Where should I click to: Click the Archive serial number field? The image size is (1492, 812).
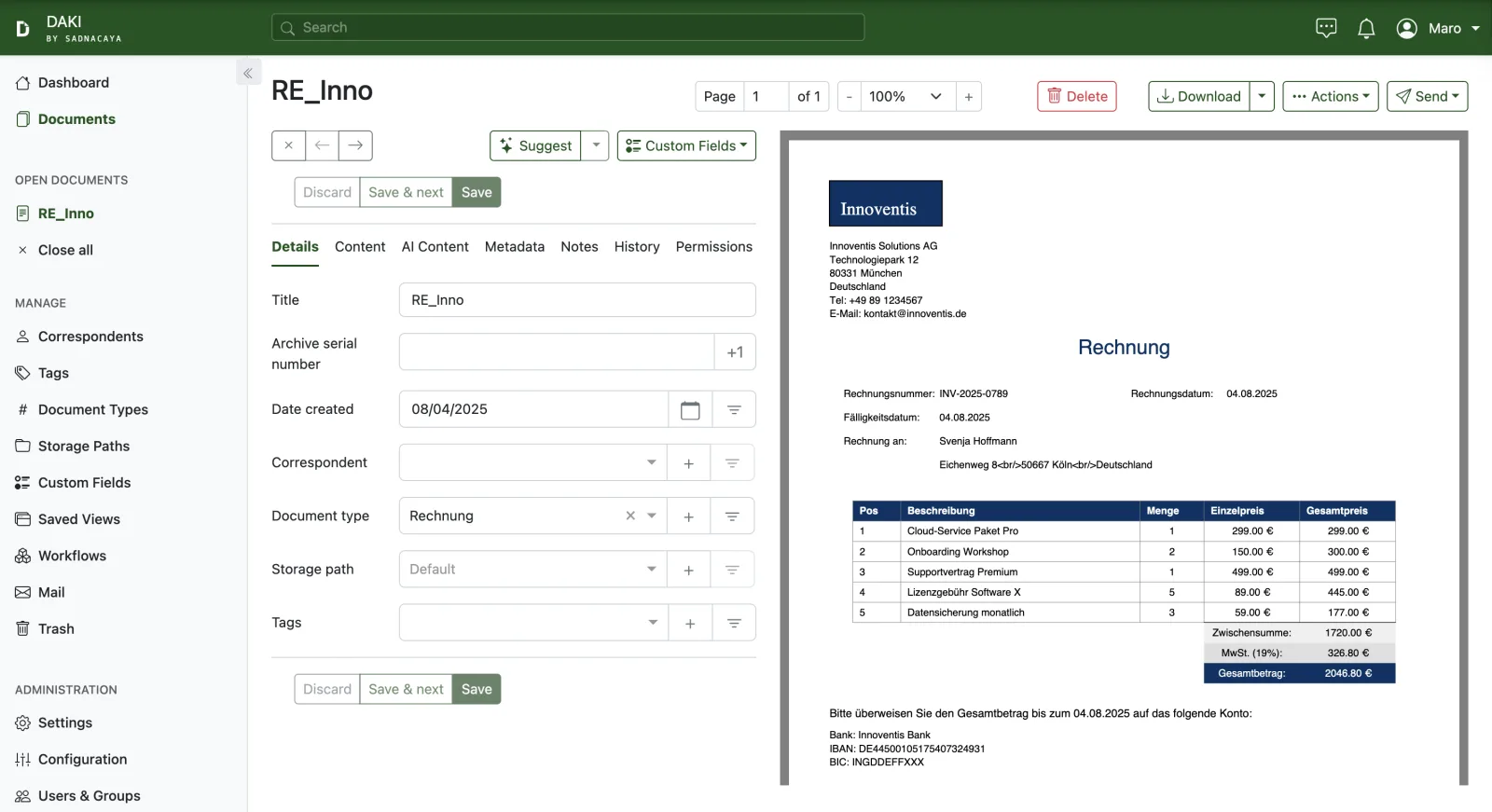[x=557, y=352]
